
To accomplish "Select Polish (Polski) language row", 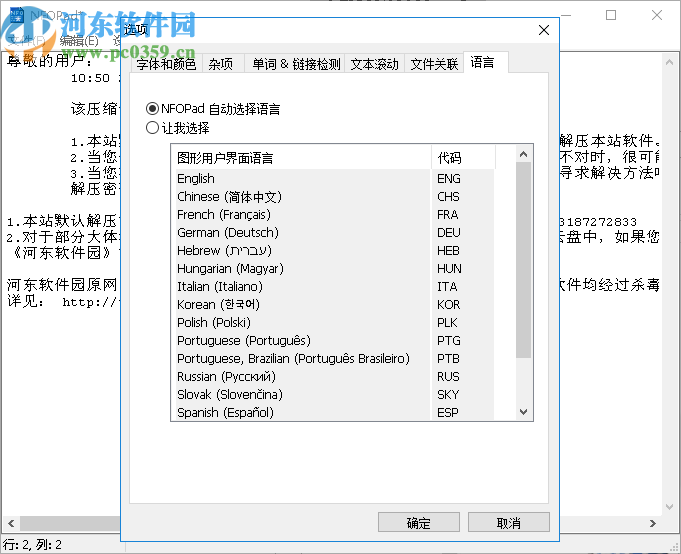I will (301, 323).
